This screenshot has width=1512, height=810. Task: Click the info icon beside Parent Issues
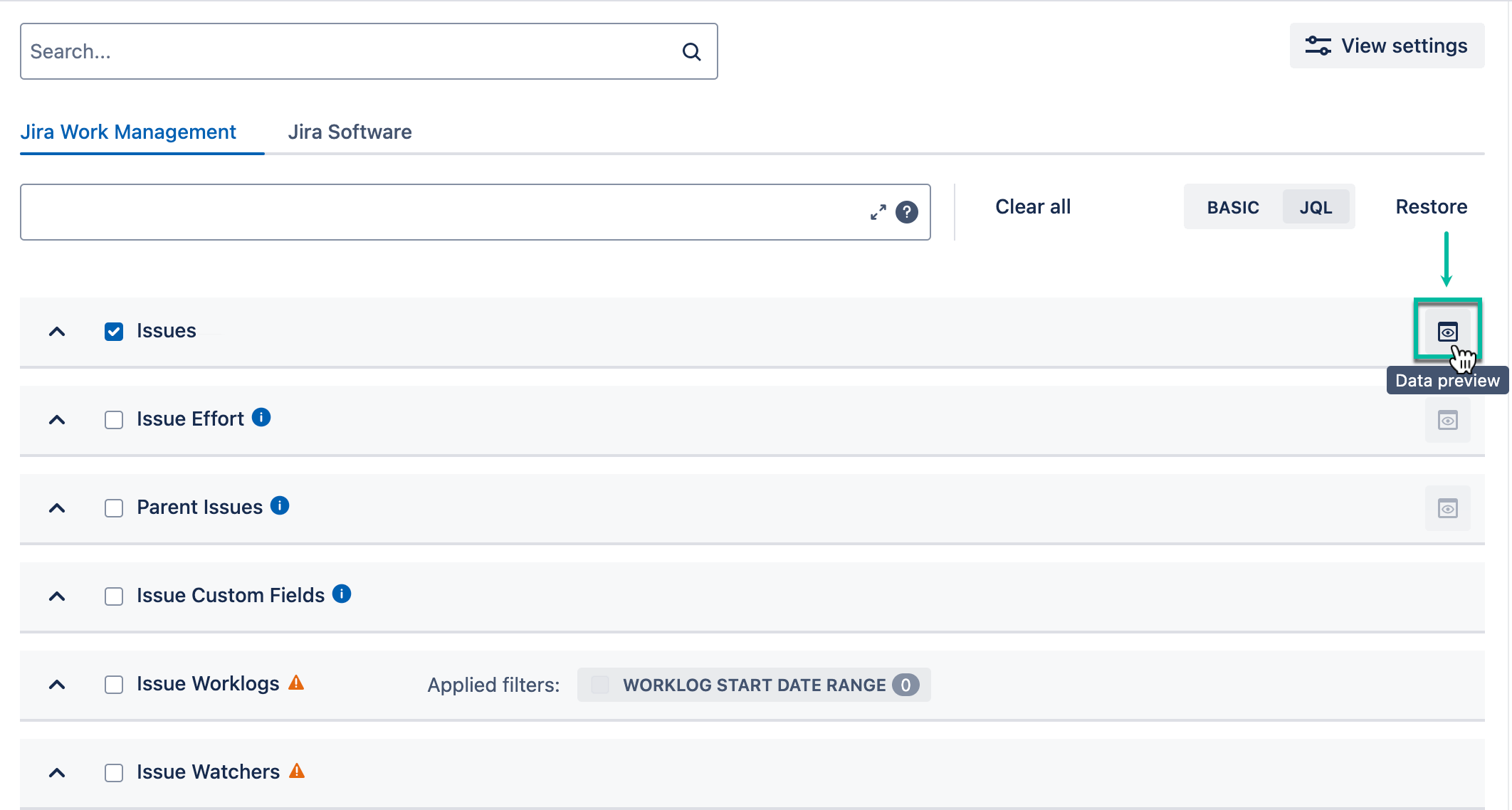point(280,505)
